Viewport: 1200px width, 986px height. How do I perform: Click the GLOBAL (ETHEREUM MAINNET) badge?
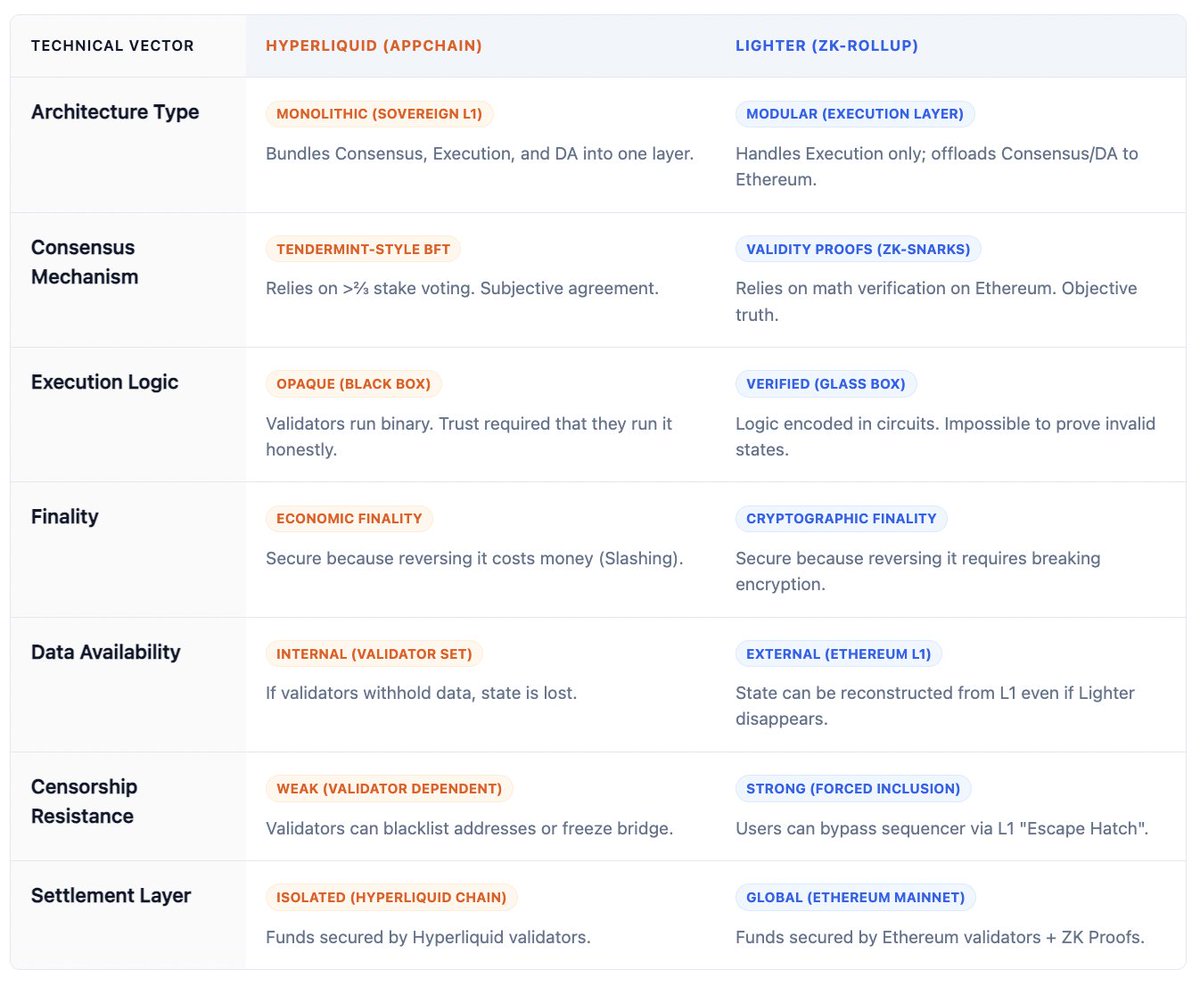point(855,897)
